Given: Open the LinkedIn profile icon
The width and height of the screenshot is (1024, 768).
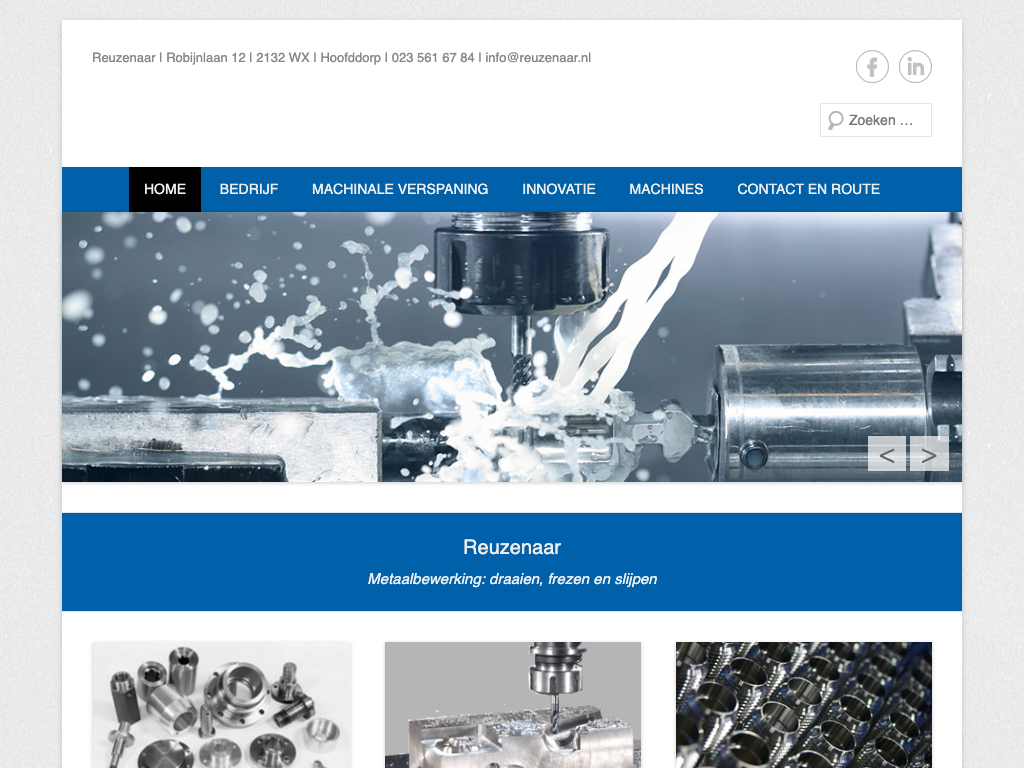Looking at the screenshot, I should click(915, 67).
